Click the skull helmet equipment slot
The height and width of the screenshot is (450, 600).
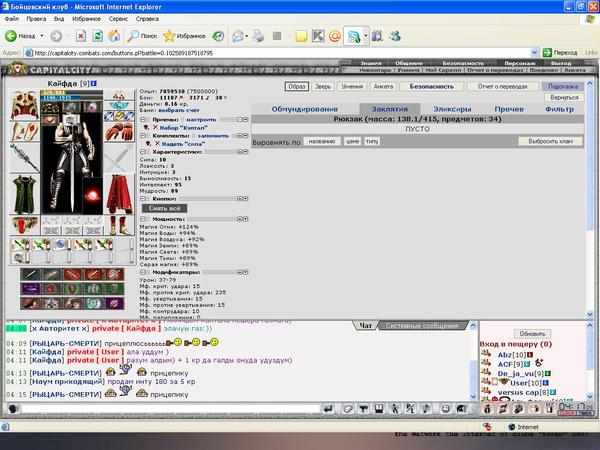pos(24,105)
